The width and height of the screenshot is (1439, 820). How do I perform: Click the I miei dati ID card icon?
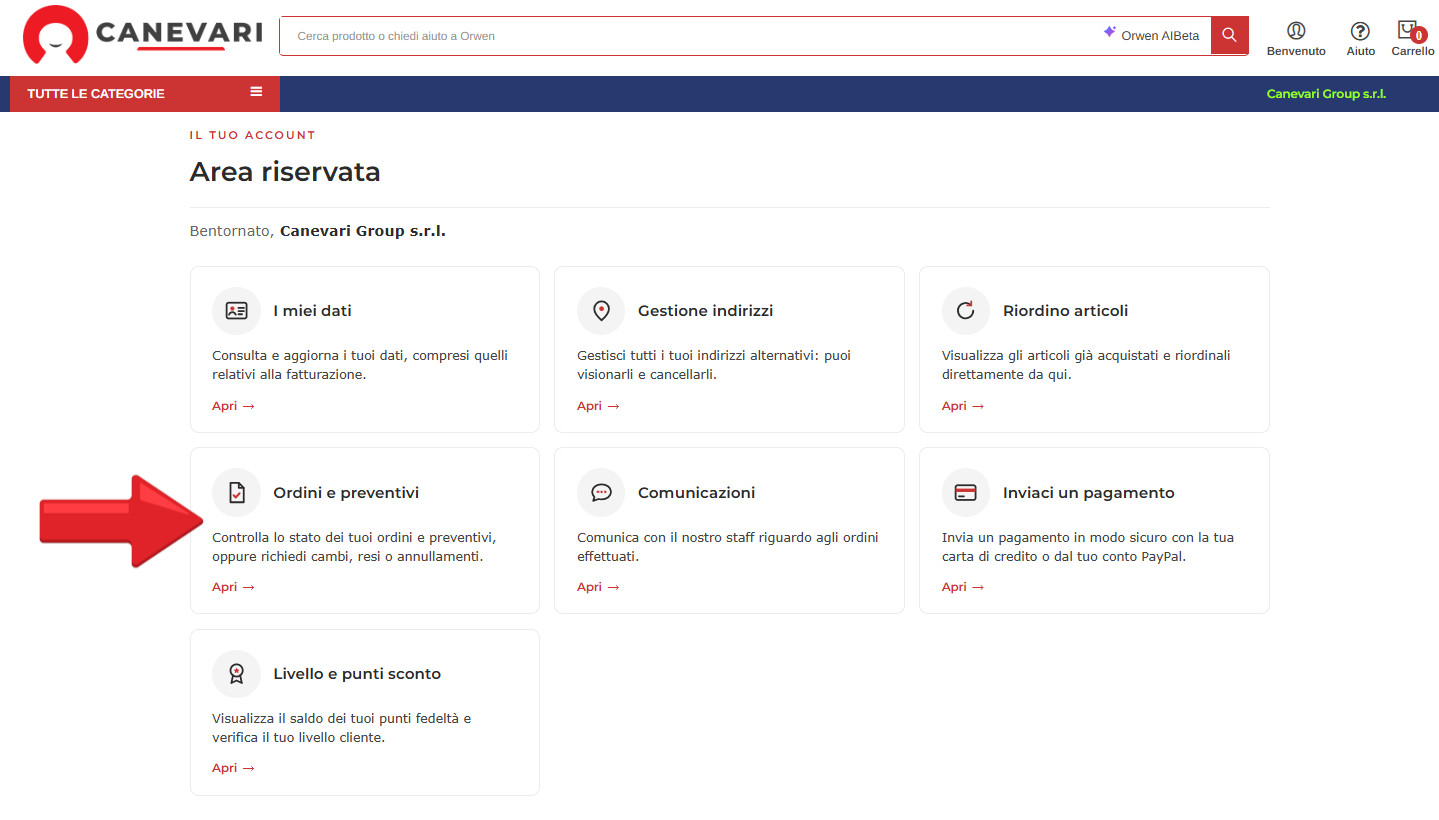coord(236,311)
